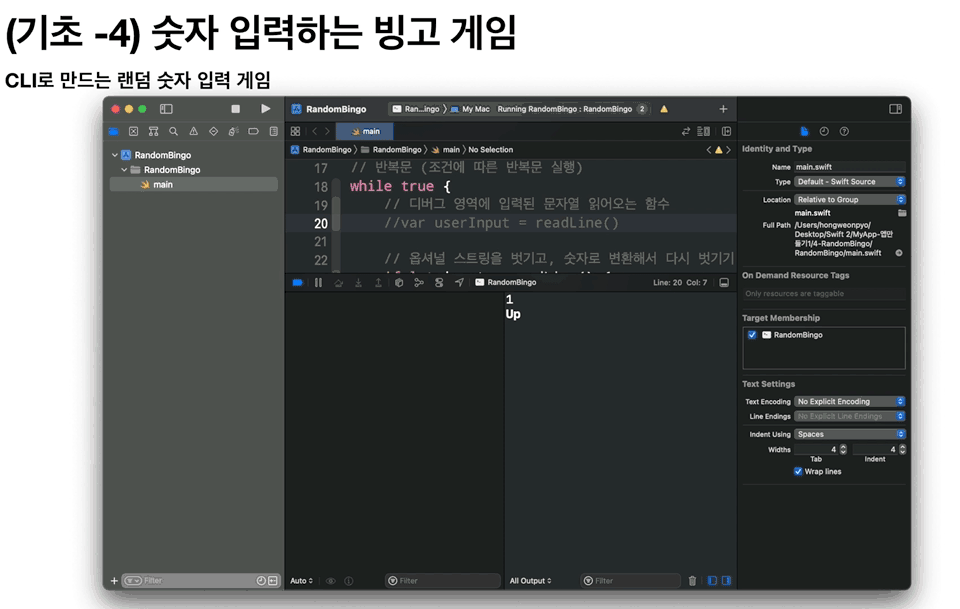
Task: Pause program execution in the debug bar
Action: click(318, 282)
